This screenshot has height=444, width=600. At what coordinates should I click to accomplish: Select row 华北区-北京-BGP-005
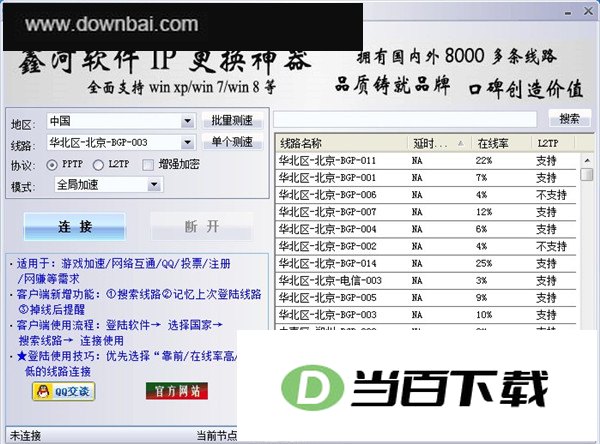[x=426, y=297]
